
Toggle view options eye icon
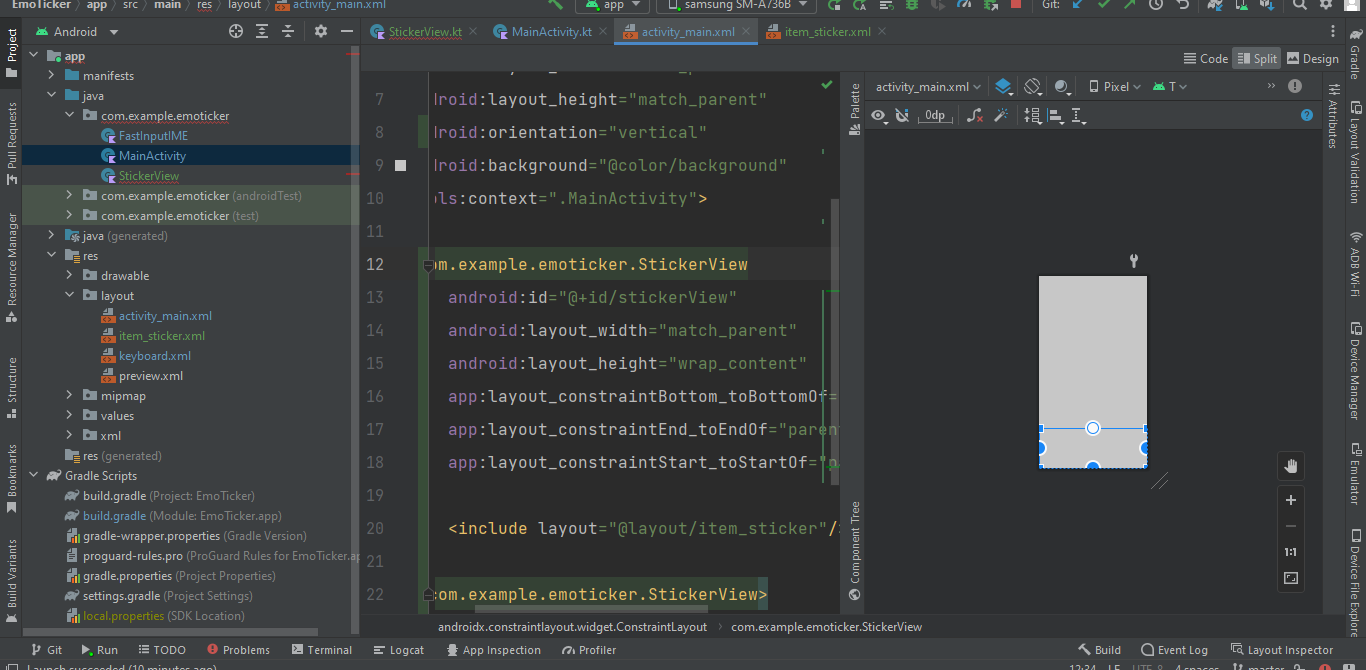pyautogui.click(x=879, y=116)
